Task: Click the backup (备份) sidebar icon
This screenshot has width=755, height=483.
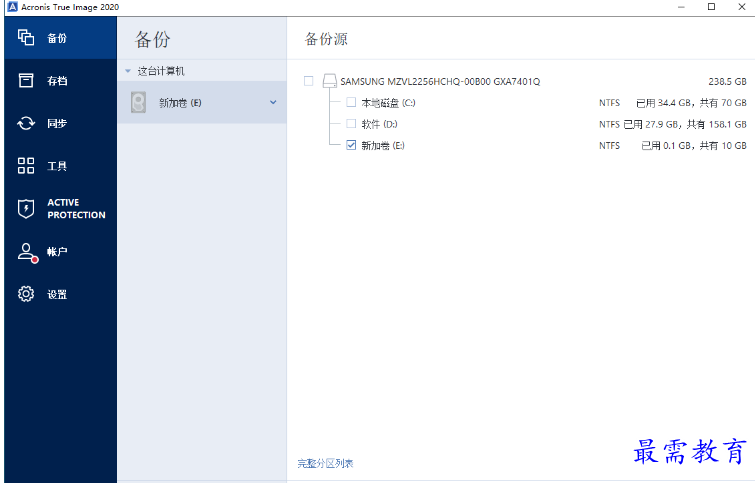Action: click(26, 37)
